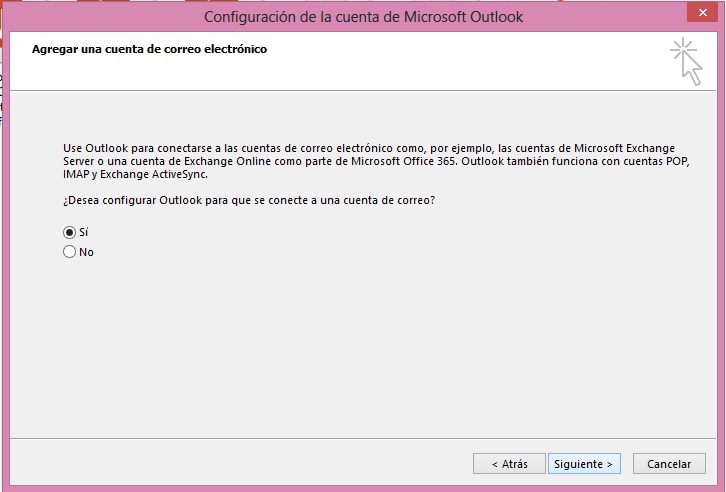Click the empty gray dialog body area
Viewport: 726px width, 492px height.
tap(380, 340)
